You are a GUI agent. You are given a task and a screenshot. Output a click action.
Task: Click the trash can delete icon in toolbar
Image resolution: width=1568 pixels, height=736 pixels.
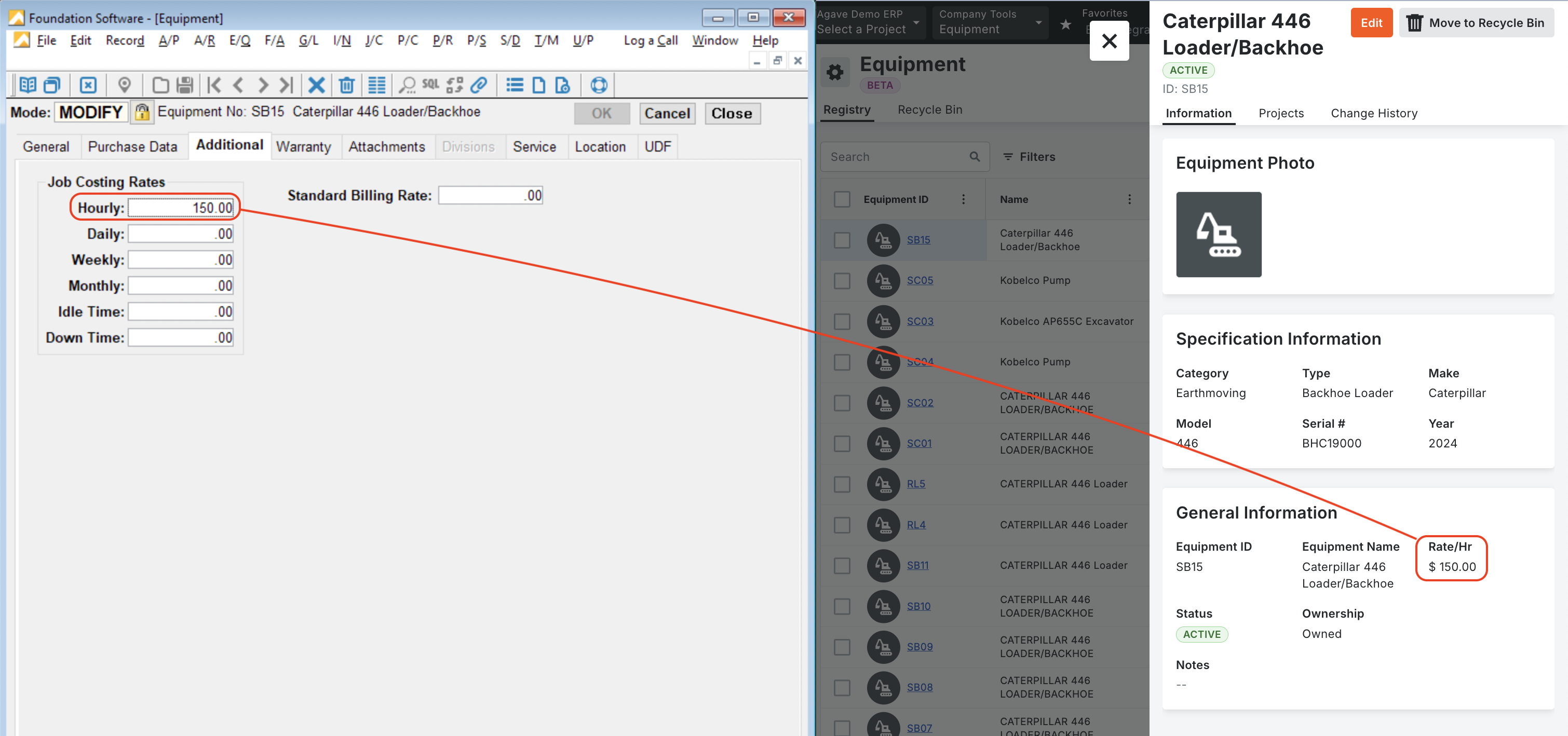click(346, 85)
